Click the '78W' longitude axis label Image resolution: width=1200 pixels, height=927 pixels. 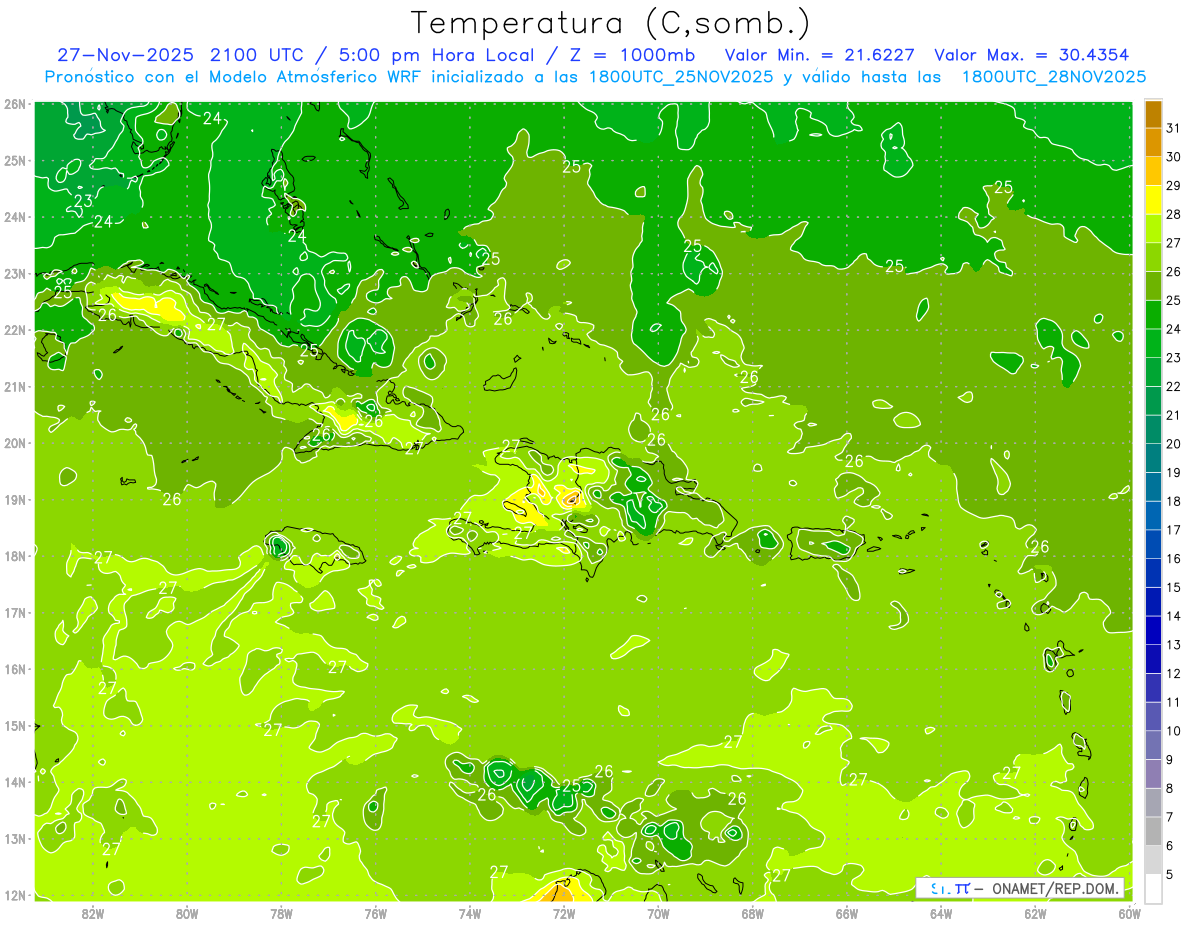point(281,913)
